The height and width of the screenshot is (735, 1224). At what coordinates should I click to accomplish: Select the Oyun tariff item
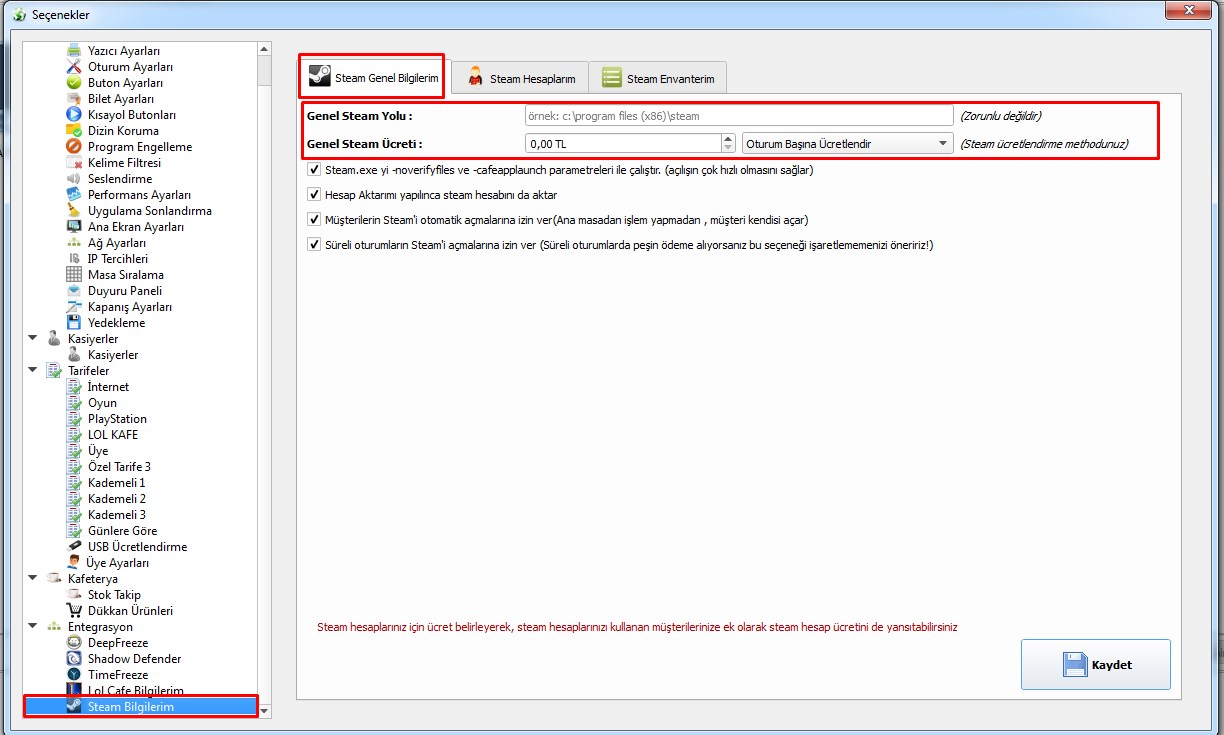click(102, 403)
